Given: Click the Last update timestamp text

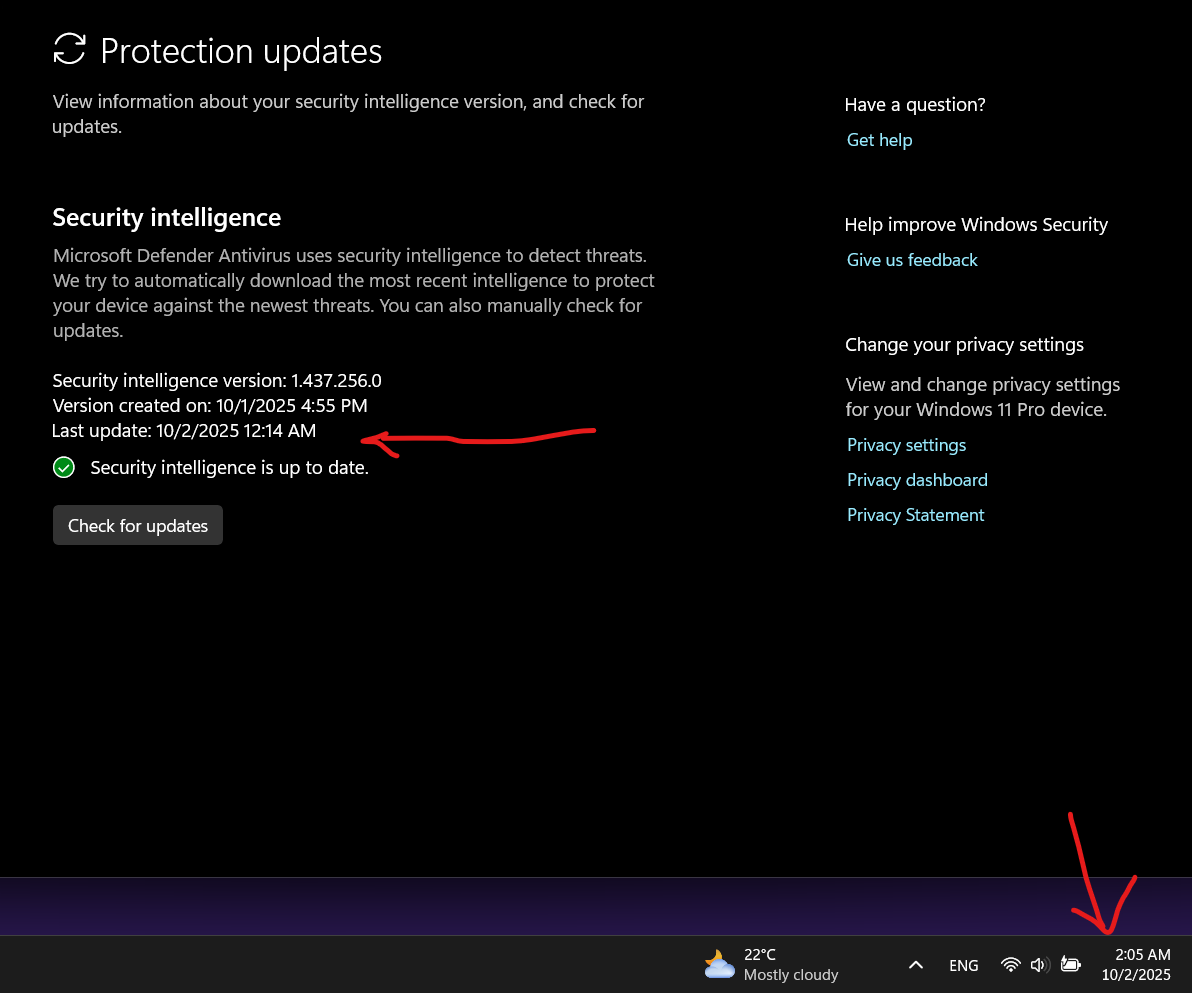Looking at the screenshot, I should point(184,430).
